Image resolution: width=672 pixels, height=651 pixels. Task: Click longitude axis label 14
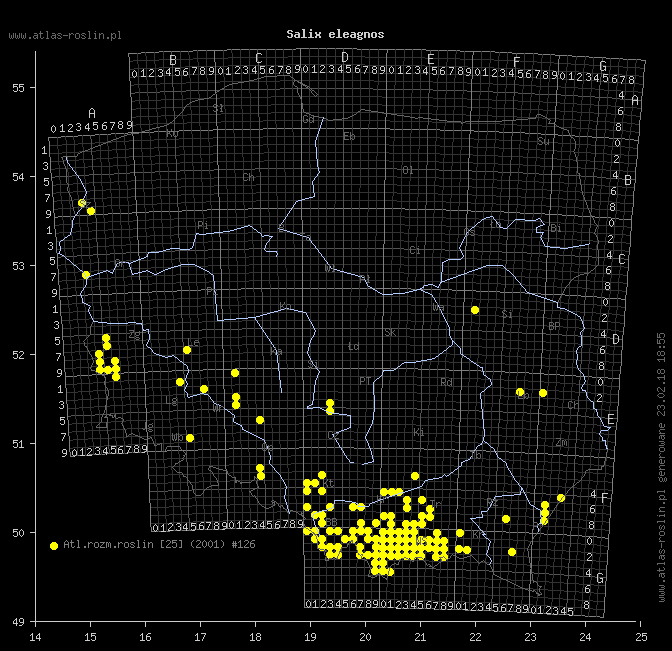pos(36,637)
